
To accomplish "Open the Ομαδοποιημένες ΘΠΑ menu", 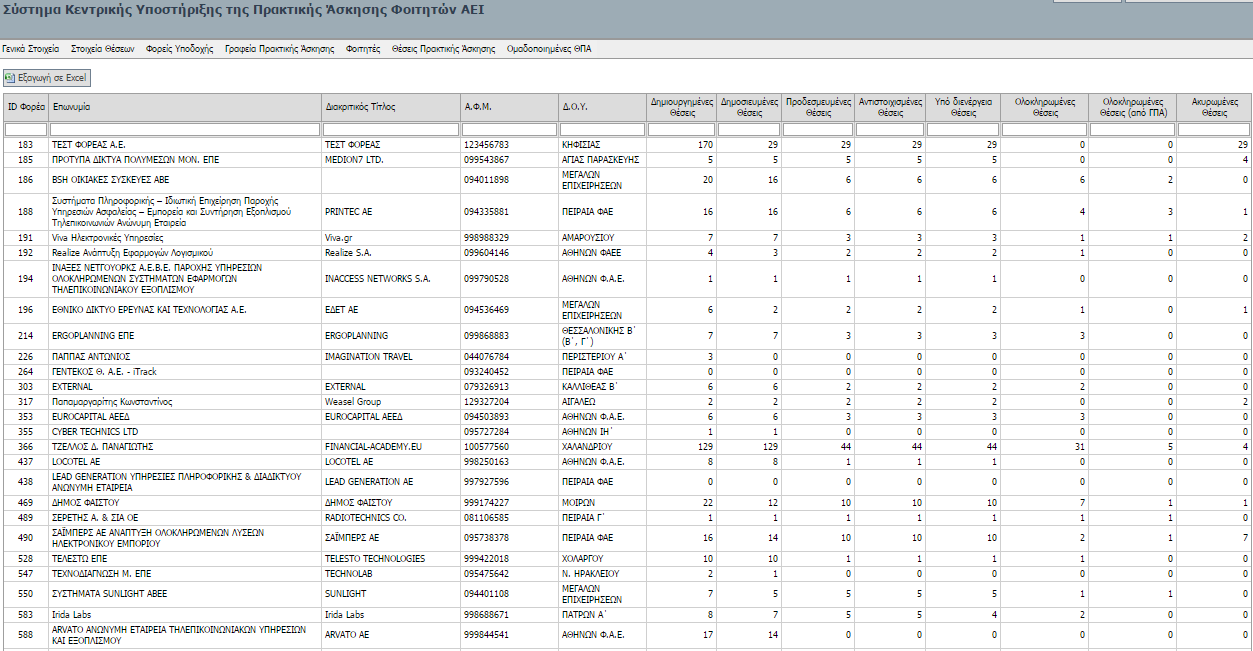I will click(x=549, y=48).
